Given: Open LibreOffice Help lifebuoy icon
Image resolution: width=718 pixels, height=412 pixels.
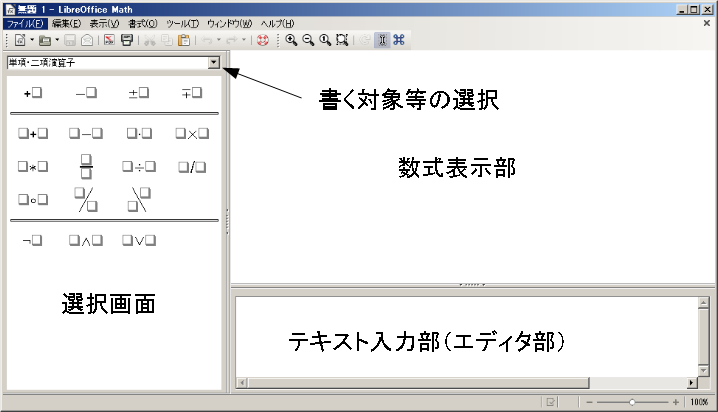Looking at the screenshot, I should (263, 40).
